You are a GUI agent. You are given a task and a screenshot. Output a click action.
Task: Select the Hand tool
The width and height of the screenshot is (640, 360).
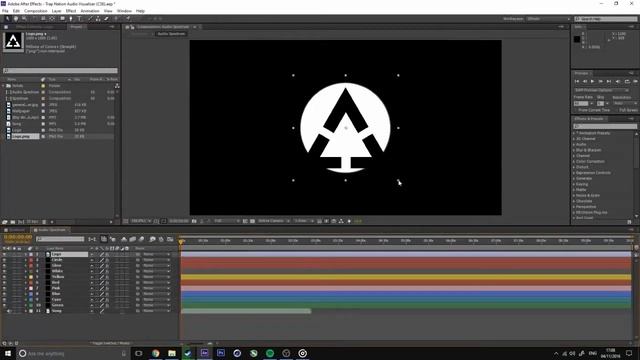tap(16, 19)
